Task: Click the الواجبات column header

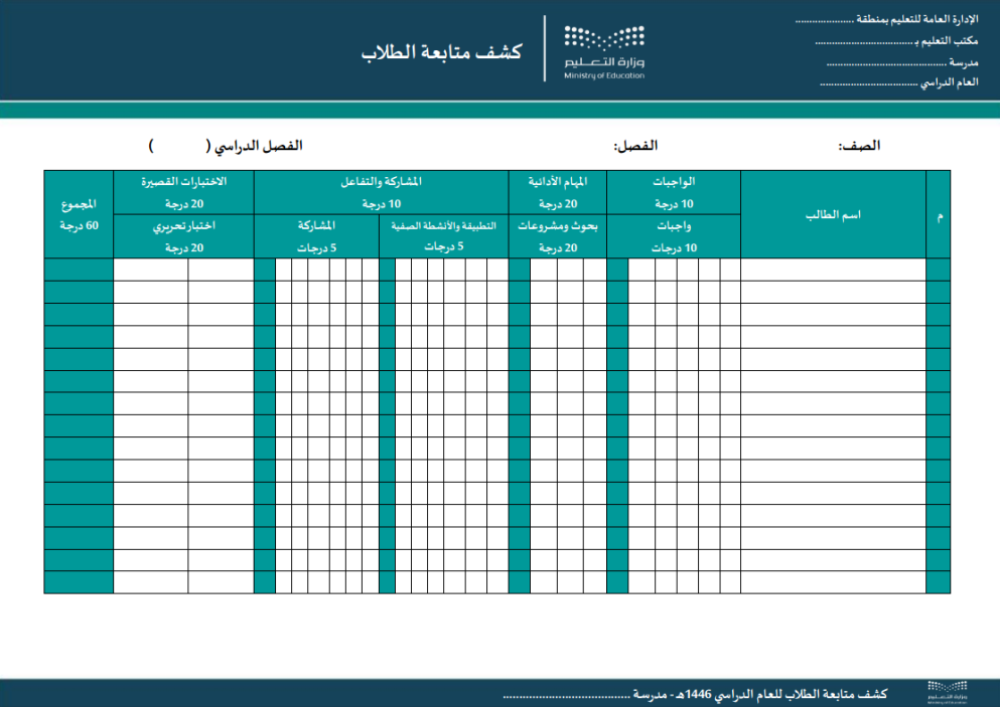Action: (x=673, y=192)
